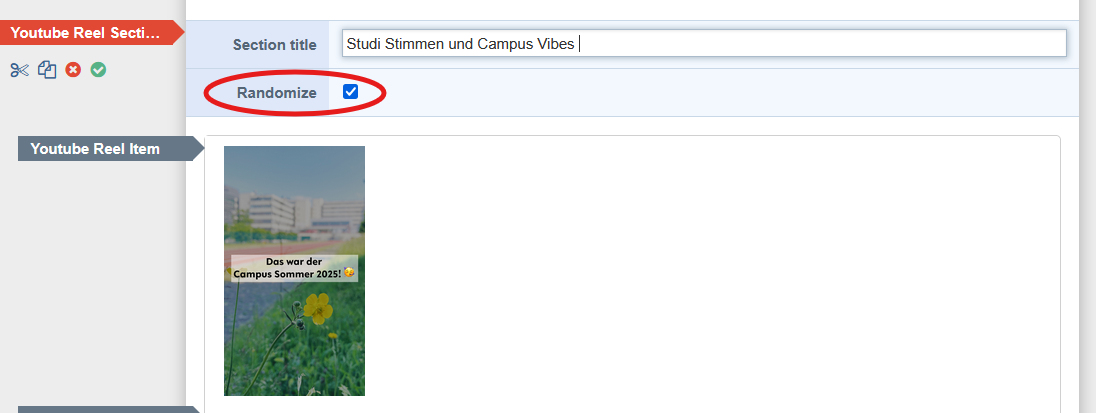The height and width of the screenshot is (413, 1096).
Task: Click the green checkmark icon
Action: (98, 70)
